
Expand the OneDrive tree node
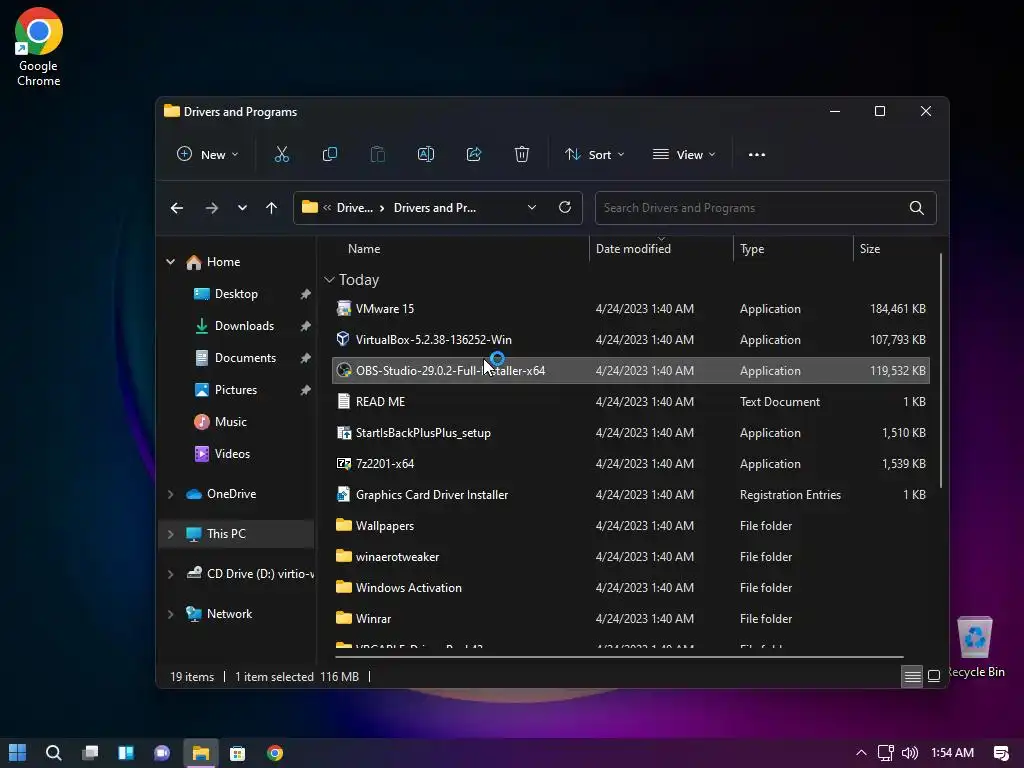point(170,494)
